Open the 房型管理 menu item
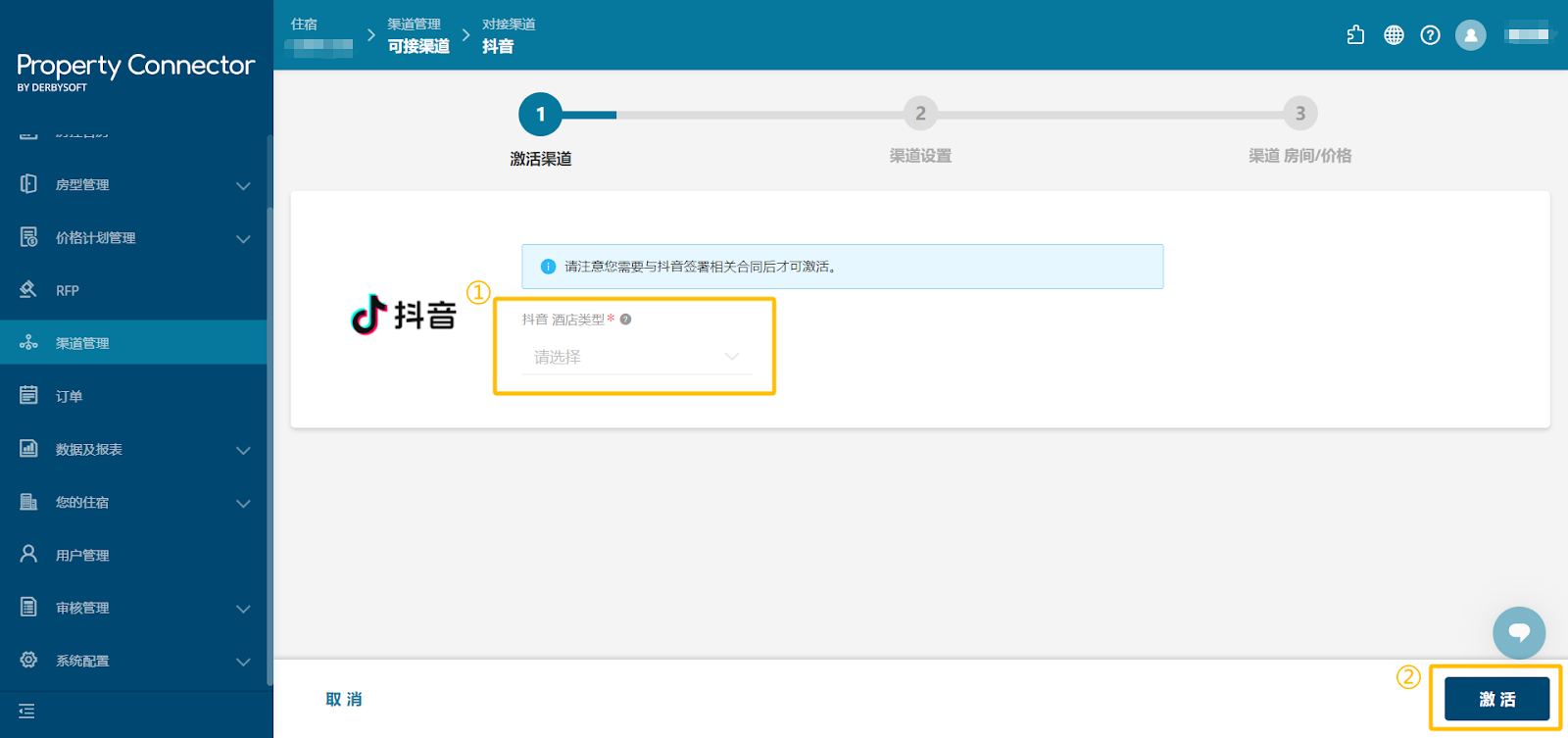 click(133, 184)
